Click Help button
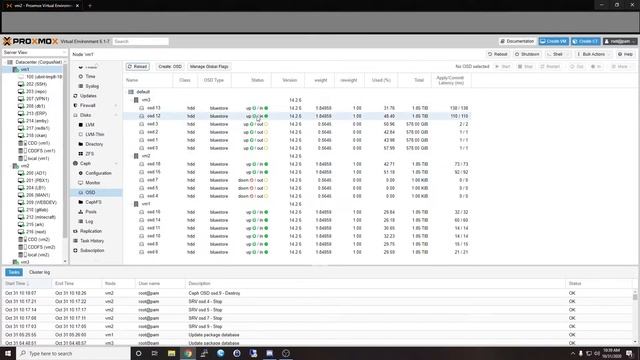 point(625,54)
